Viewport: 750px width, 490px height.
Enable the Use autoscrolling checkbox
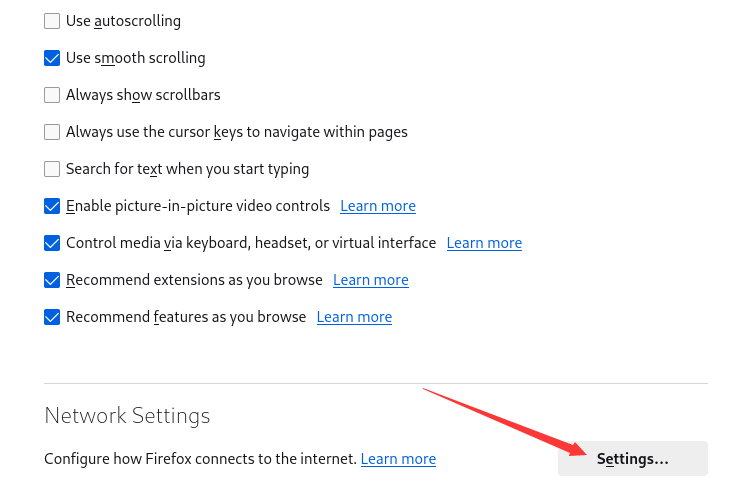[x=52, y=21]
